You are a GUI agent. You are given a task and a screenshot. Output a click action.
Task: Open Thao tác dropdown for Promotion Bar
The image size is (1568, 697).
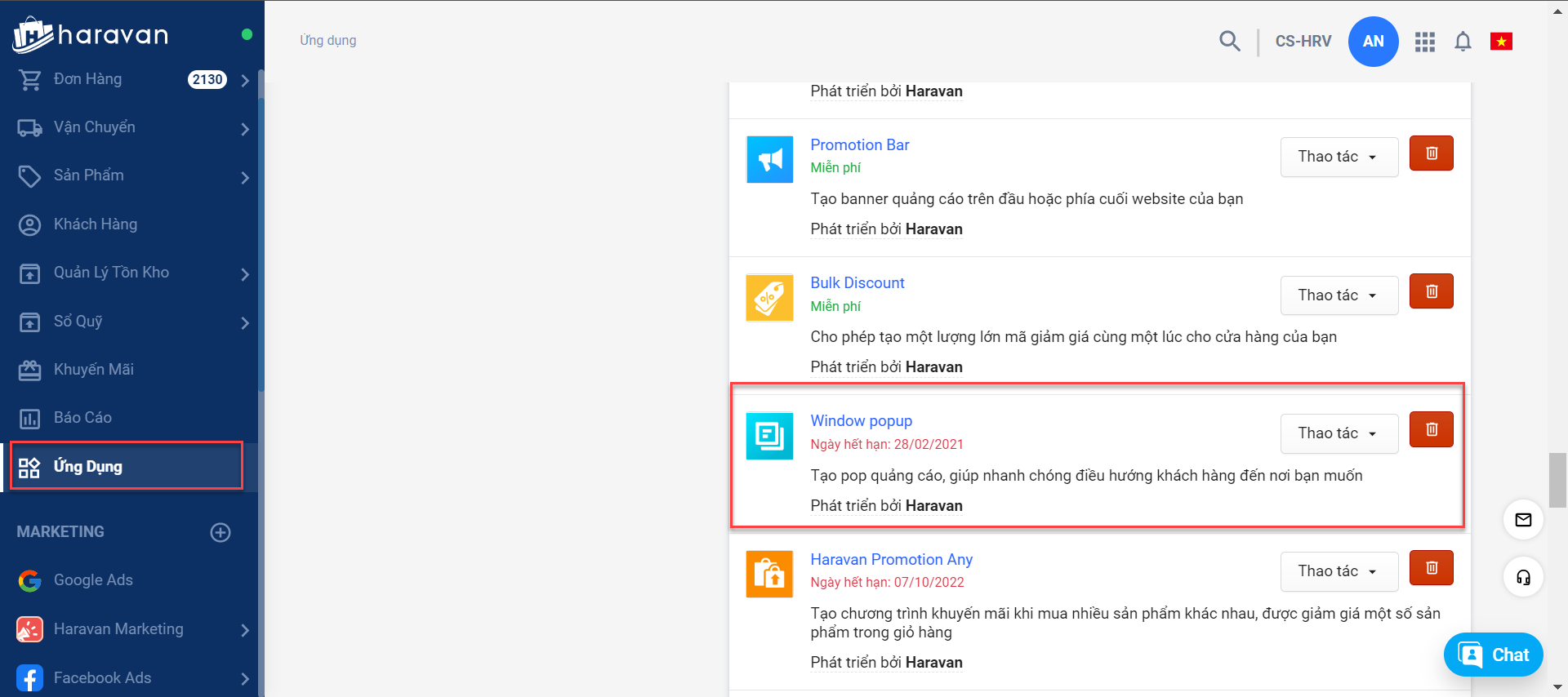[1339, 157]
